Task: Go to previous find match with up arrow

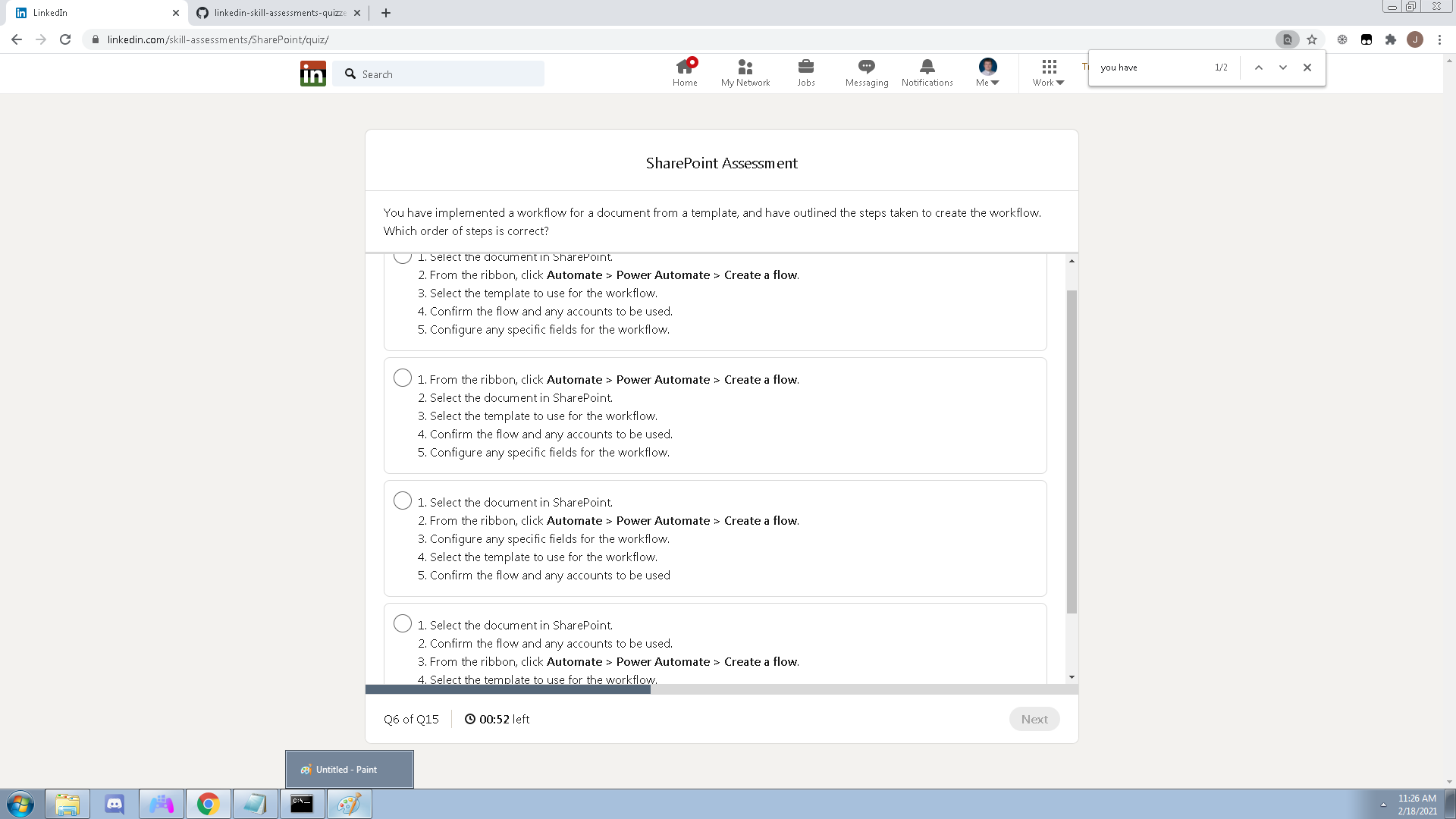Action: click(1258, 67)
